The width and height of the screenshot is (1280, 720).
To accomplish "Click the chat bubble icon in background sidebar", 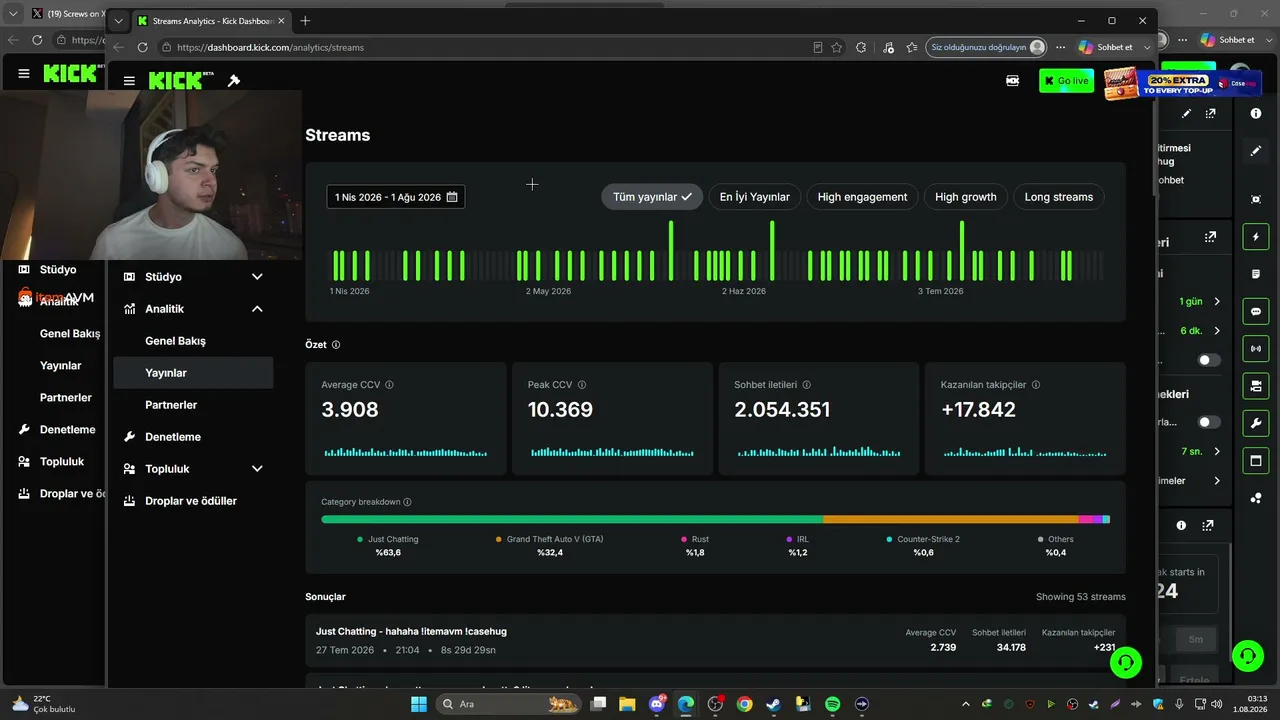I will (x=1256, y=312).
